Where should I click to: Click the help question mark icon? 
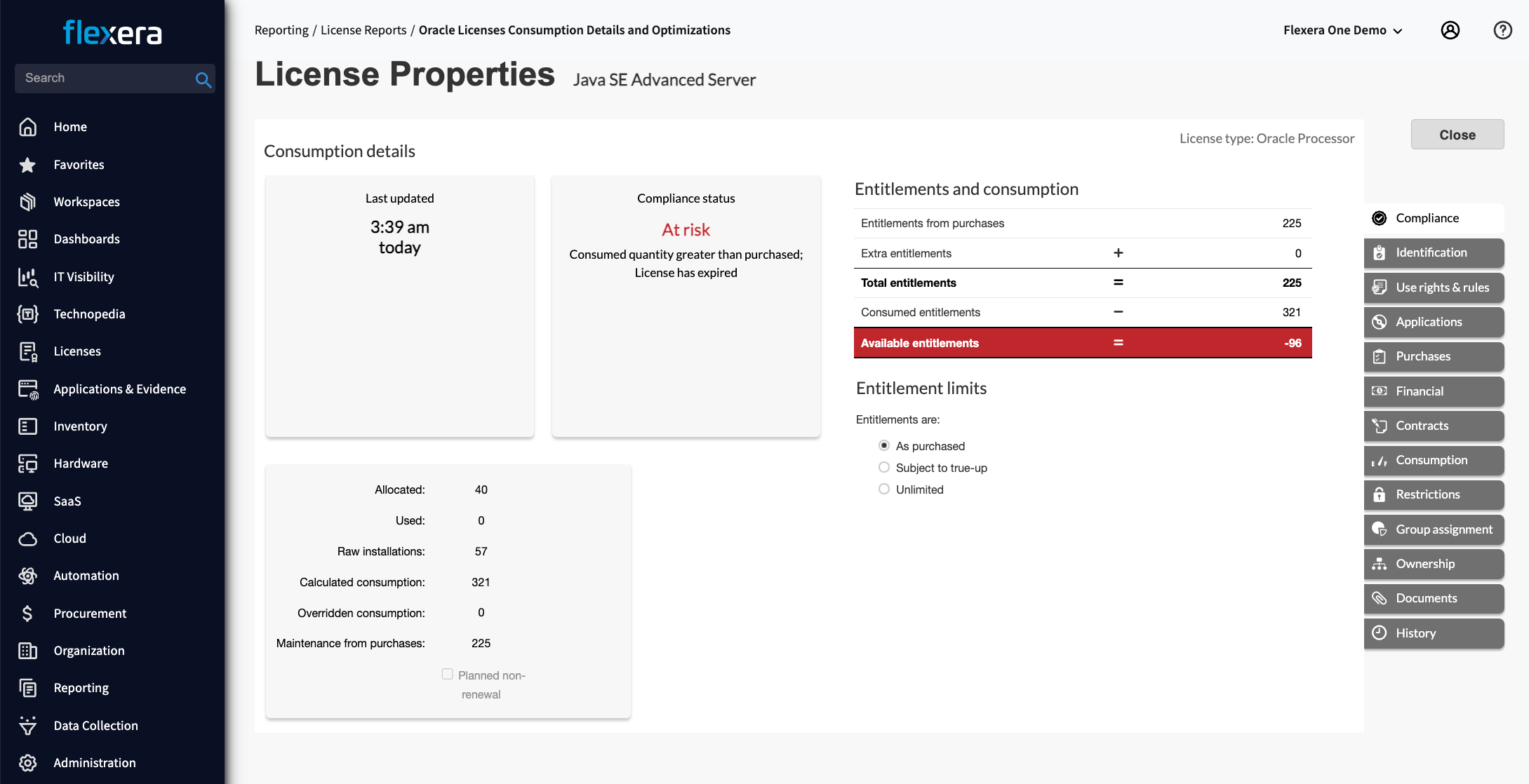point(1502,29)
